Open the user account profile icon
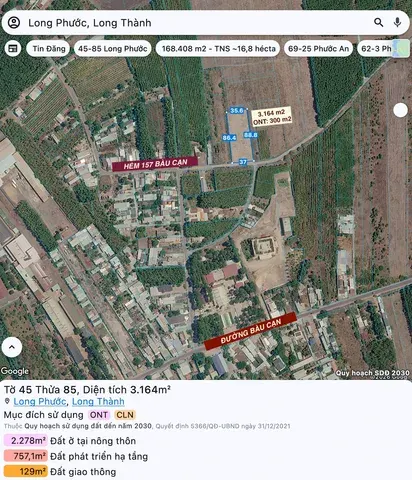The height and width of the screenshot is (480, 412). pos(14,23)
